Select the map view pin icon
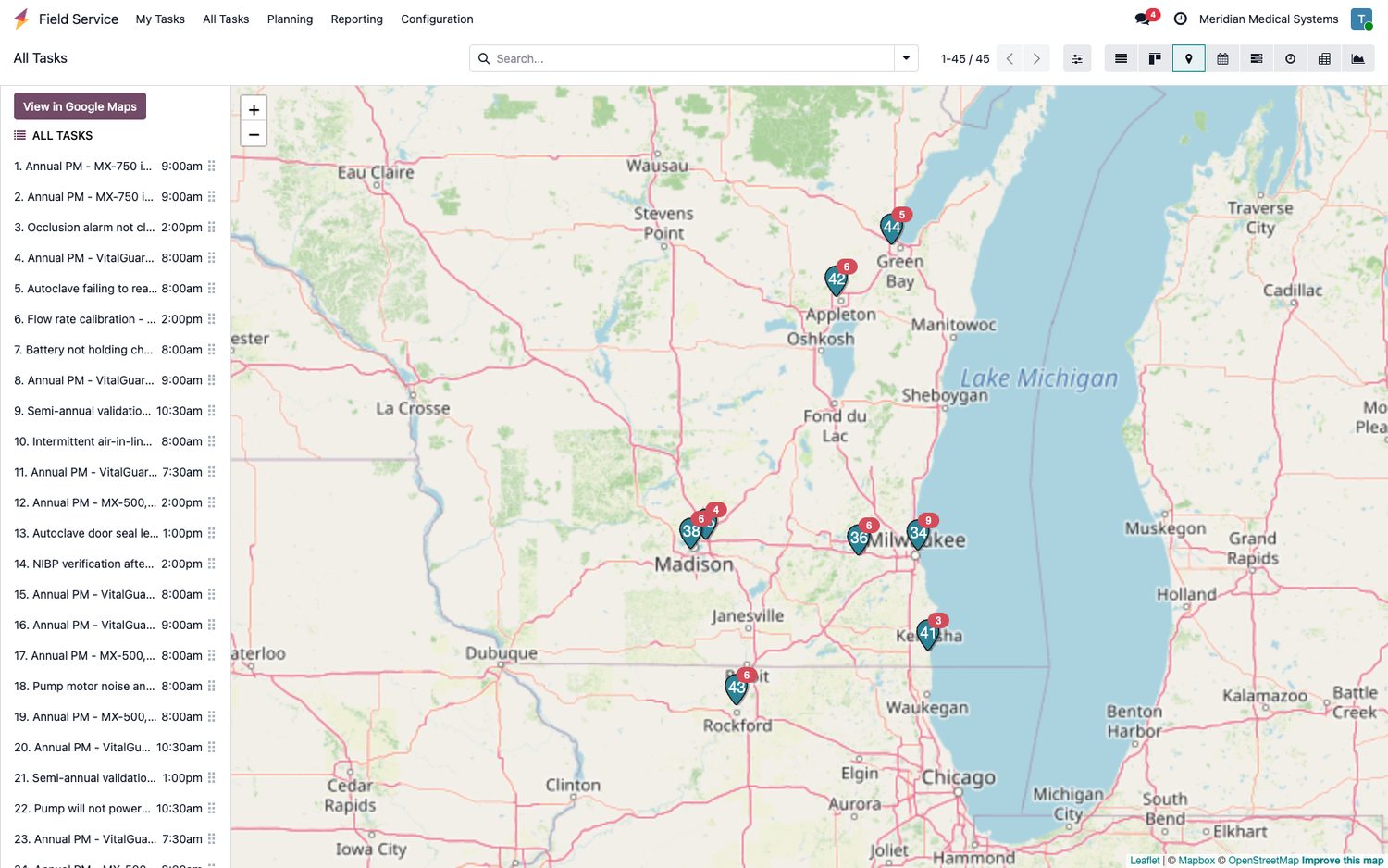Screen dimensions: 1388x868 pyautogui.click(x=1188, y=58)
